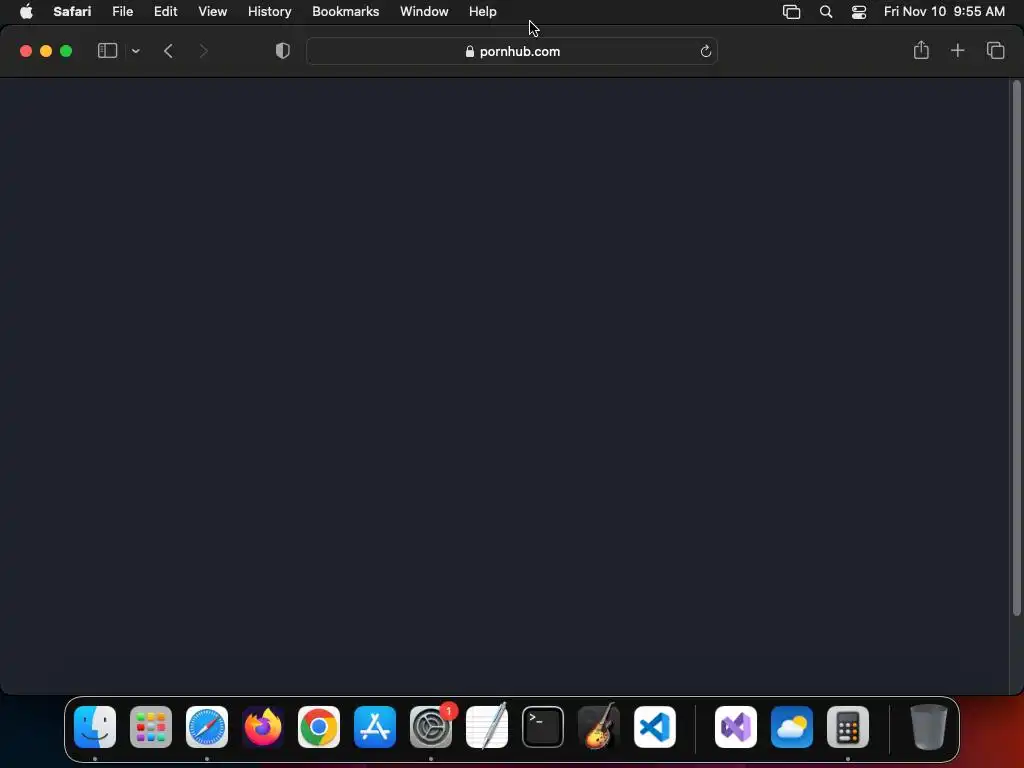Image resolution: width=1024 pixels, height=768 pixels.
Task: Expand the sidebar tab group dropdown arrow
Action: coord(136,51)
